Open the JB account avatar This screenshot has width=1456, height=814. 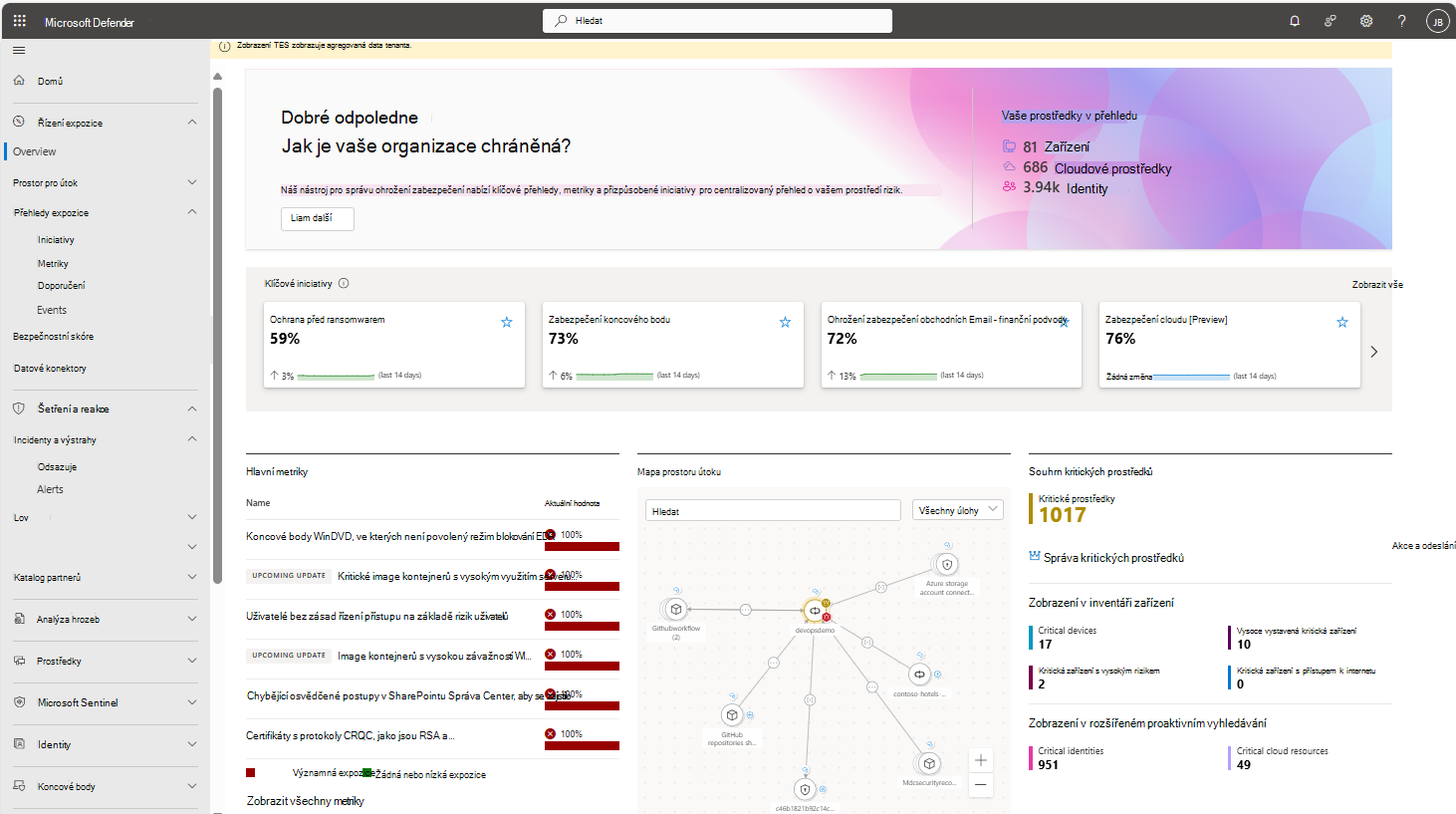(1437, 21)
